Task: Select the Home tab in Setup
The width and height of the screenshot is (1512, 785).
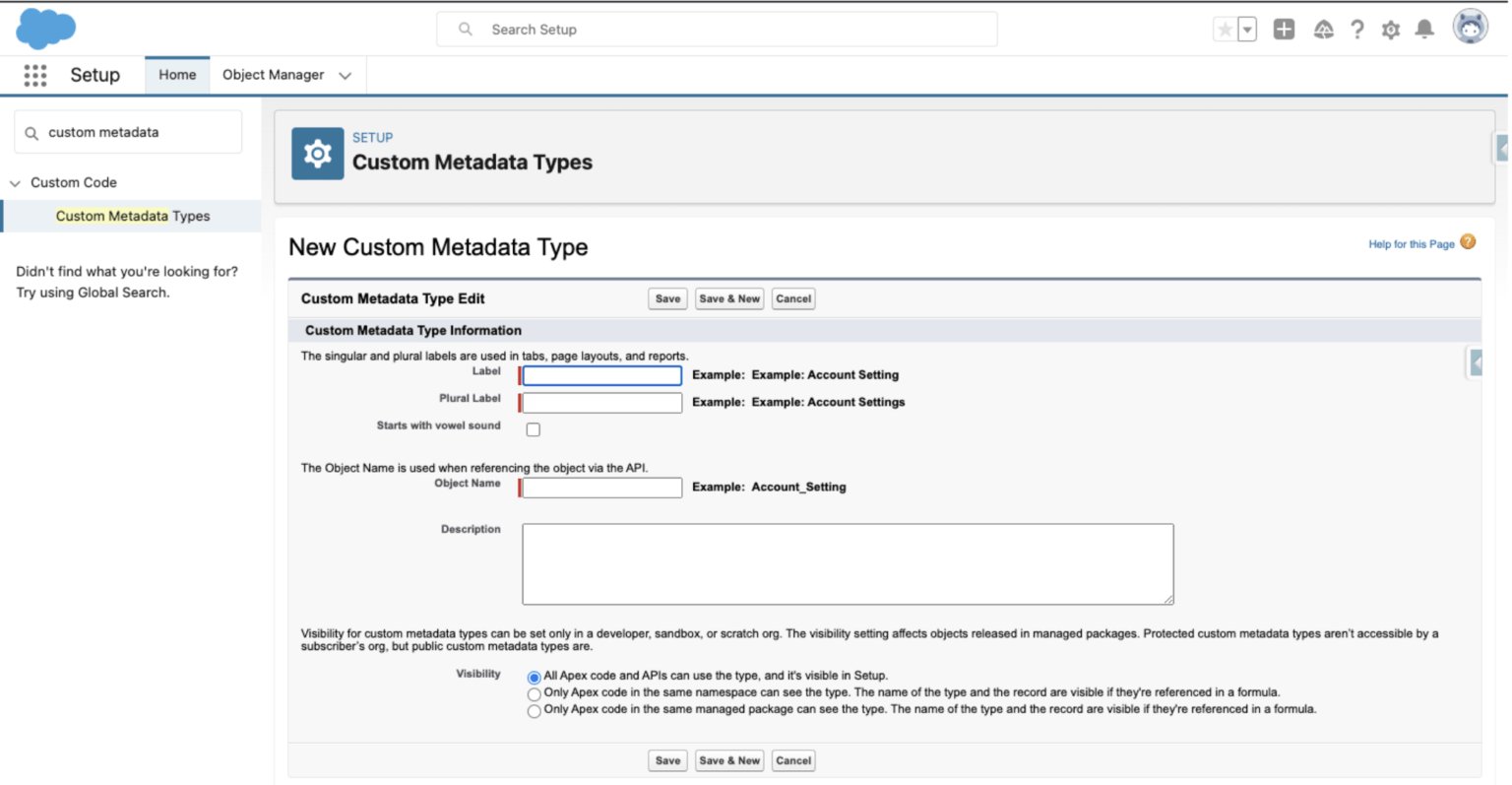Action: pyautogui.click(x=176, y=75)
